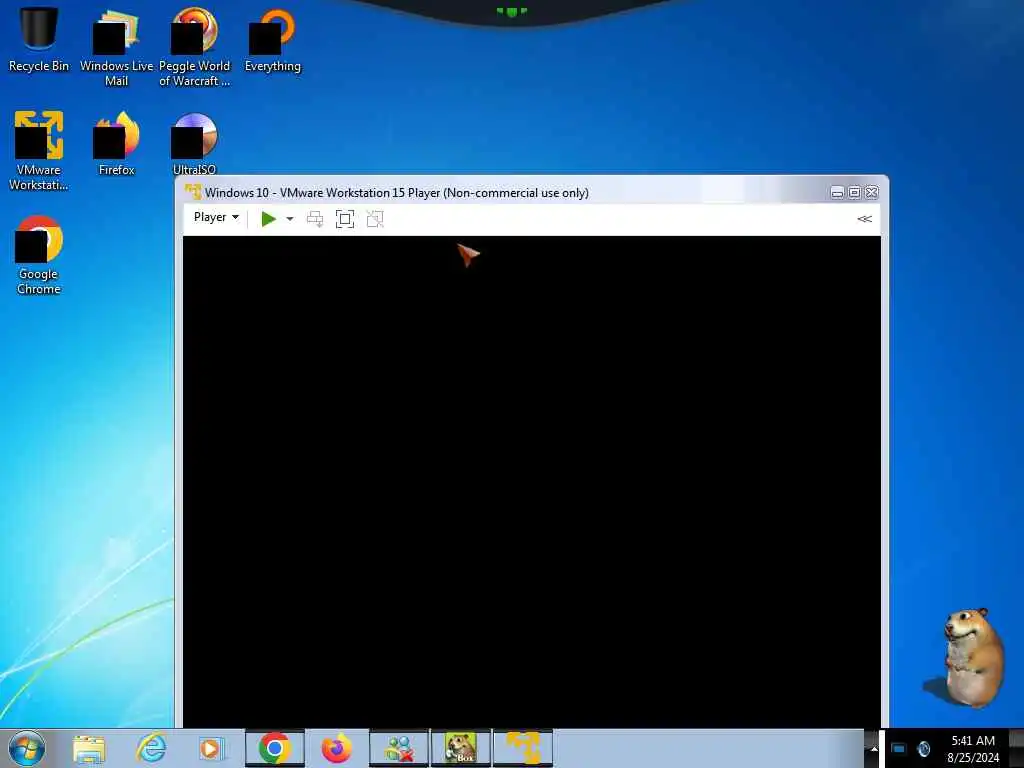Open the Player menu

pyautogui.click(x=216, y=217)
